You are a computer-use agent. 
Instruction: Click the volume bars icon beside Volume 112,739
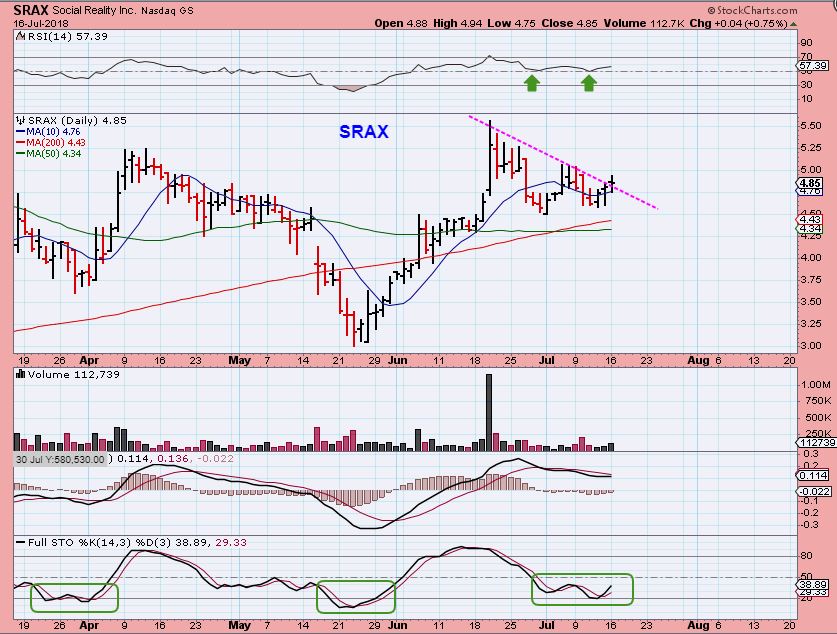click(21, 374)
